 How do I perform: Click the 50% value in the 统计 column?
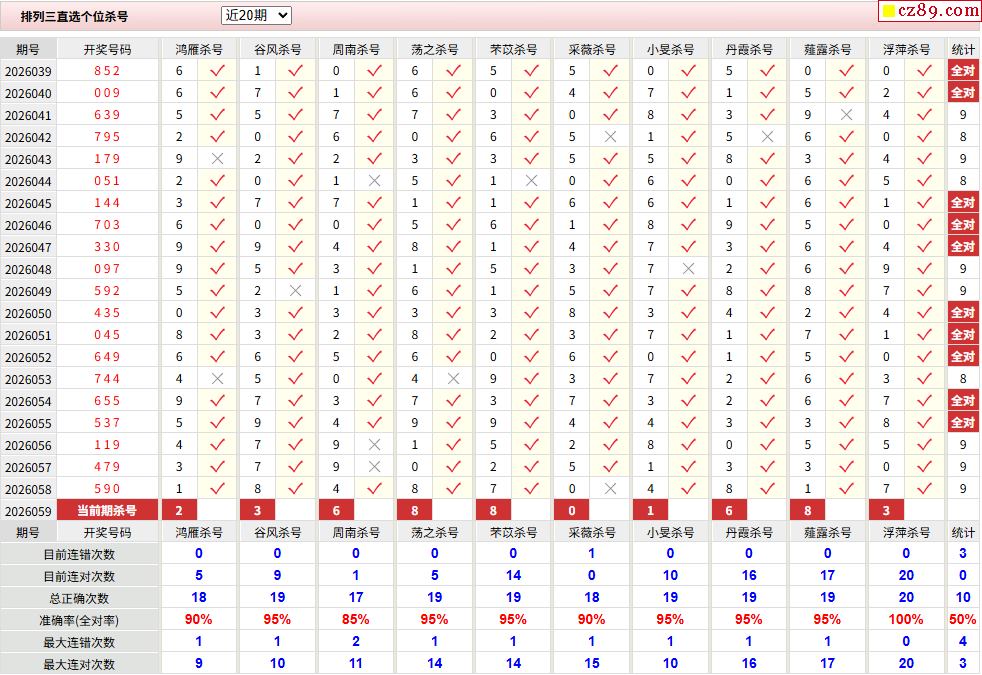pos(963,619)
